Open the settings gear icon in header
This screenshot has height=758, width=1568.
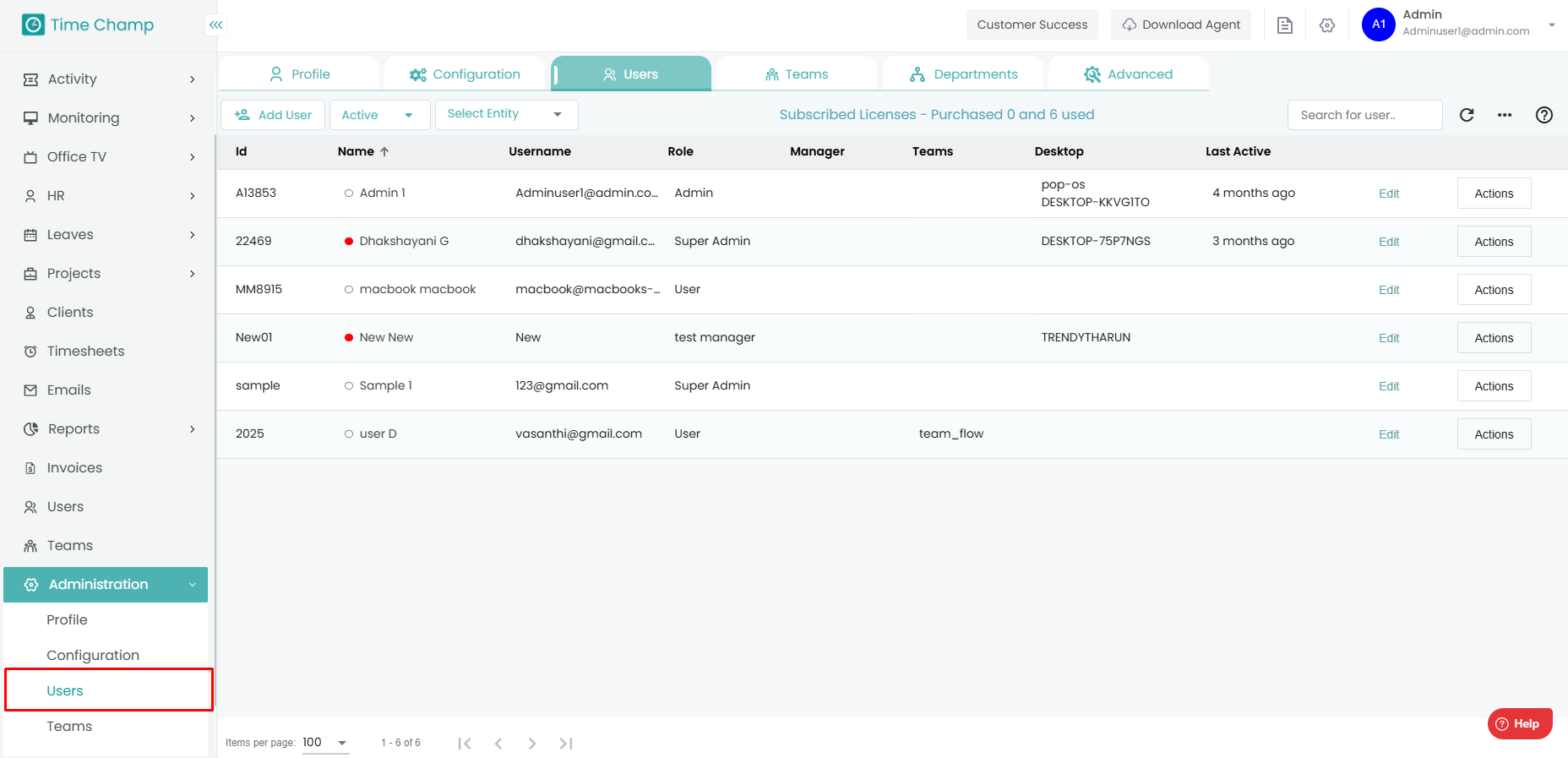1327,25
